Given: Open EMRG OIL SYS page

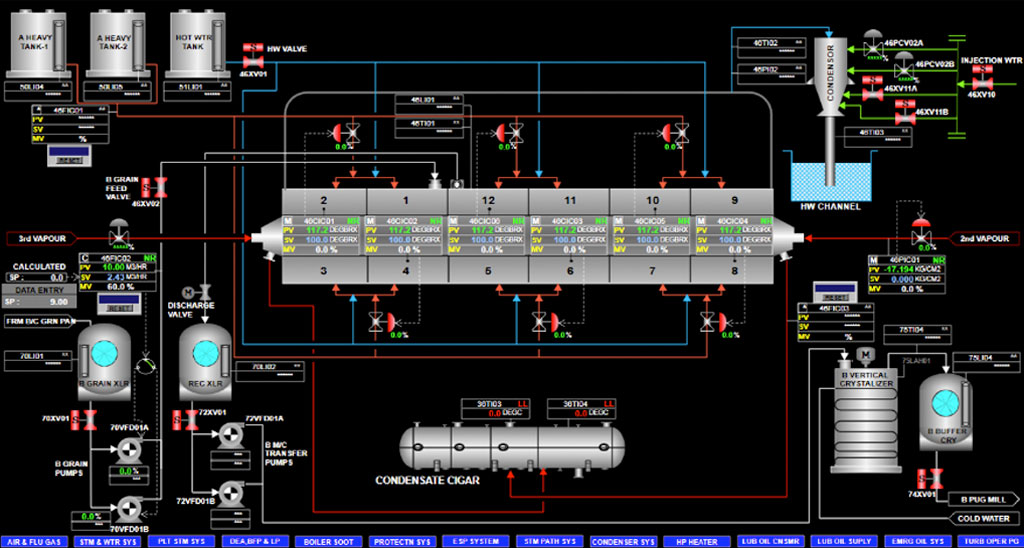Looking at the screenshot, I should (918, 542).
